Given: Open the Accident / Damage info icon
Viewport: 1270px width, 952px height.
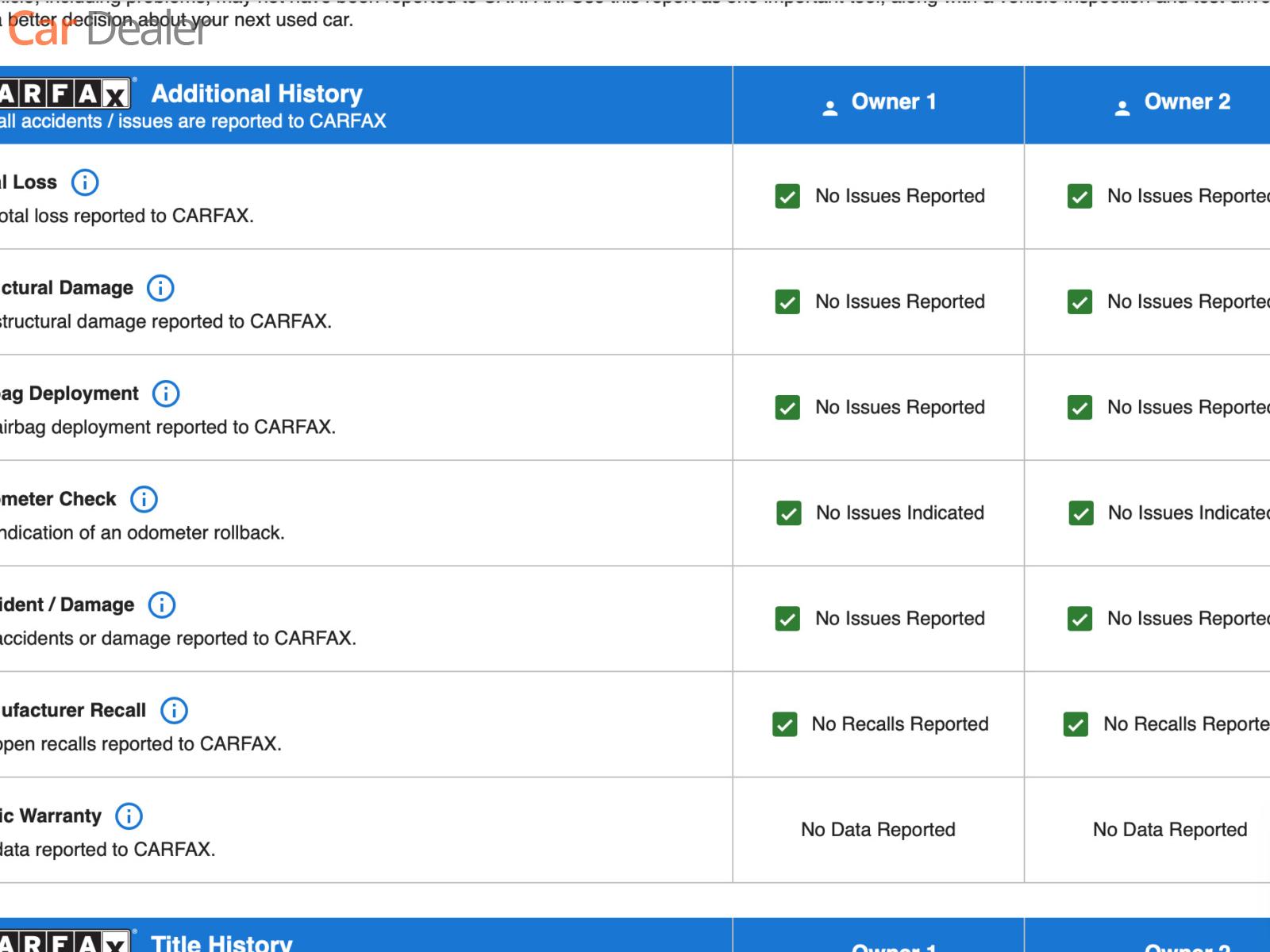Looking at the screenshot, I should pyautogui.click(x=162, y=605).
